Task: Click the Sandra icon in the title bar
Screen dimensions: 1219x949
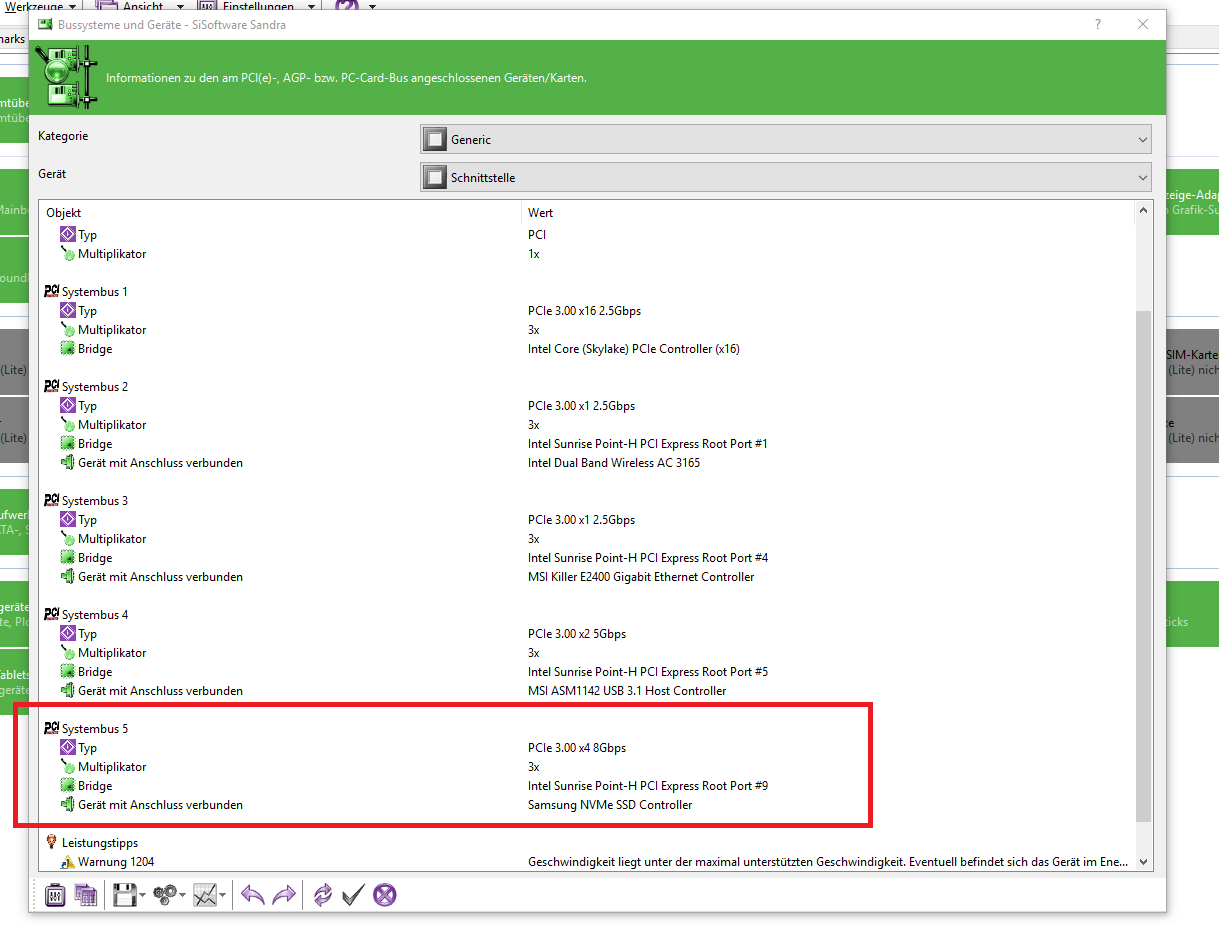Action: coord(46,24)
